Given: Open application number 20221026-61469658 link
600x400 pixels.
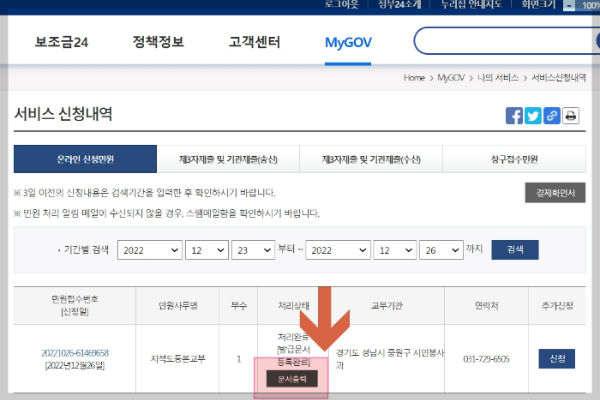Looking at the screenshot, I should click(75, 353).
